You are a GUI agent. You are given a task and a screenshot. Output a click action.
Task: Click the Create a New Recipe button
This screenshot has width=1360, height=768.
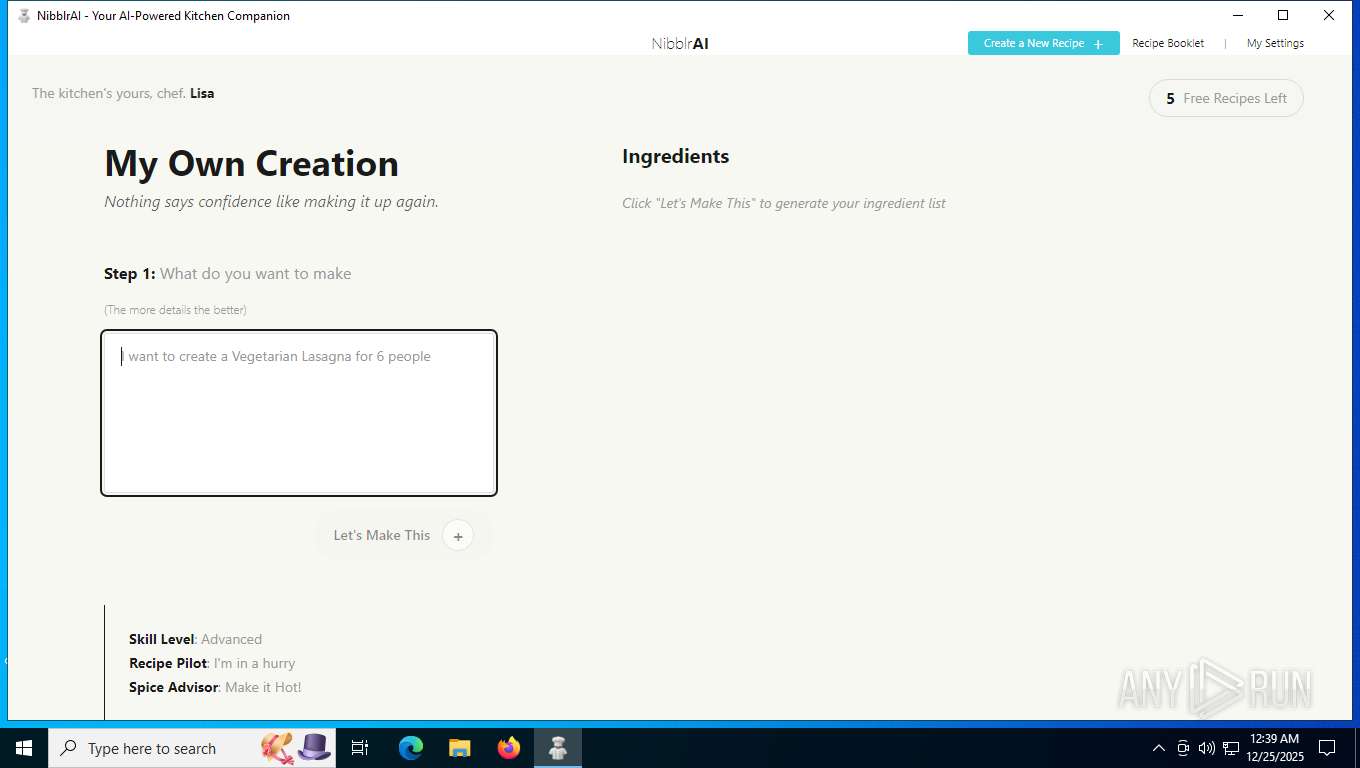[x=1043, y=43]
